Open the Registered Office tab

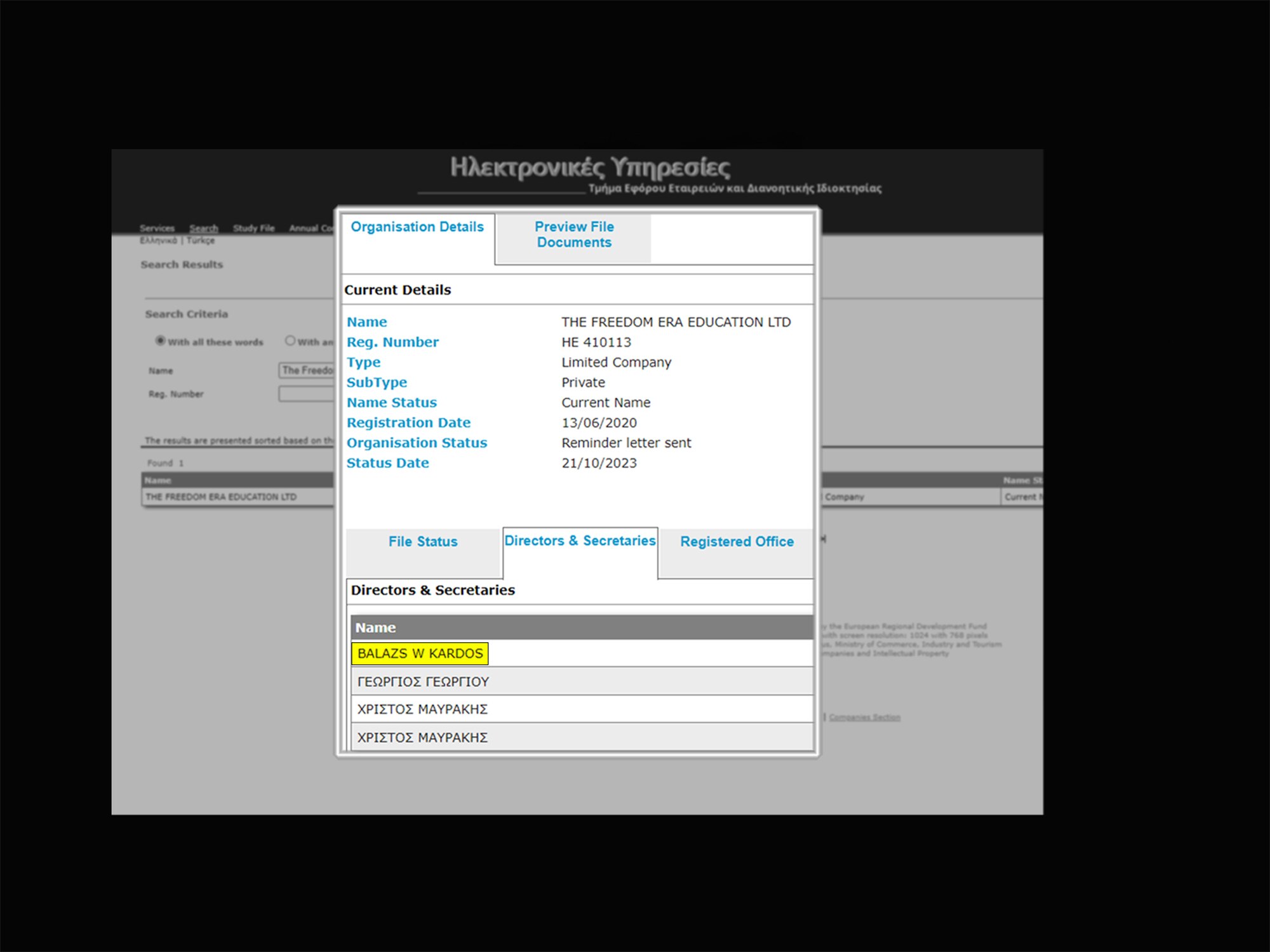(737, 542)
